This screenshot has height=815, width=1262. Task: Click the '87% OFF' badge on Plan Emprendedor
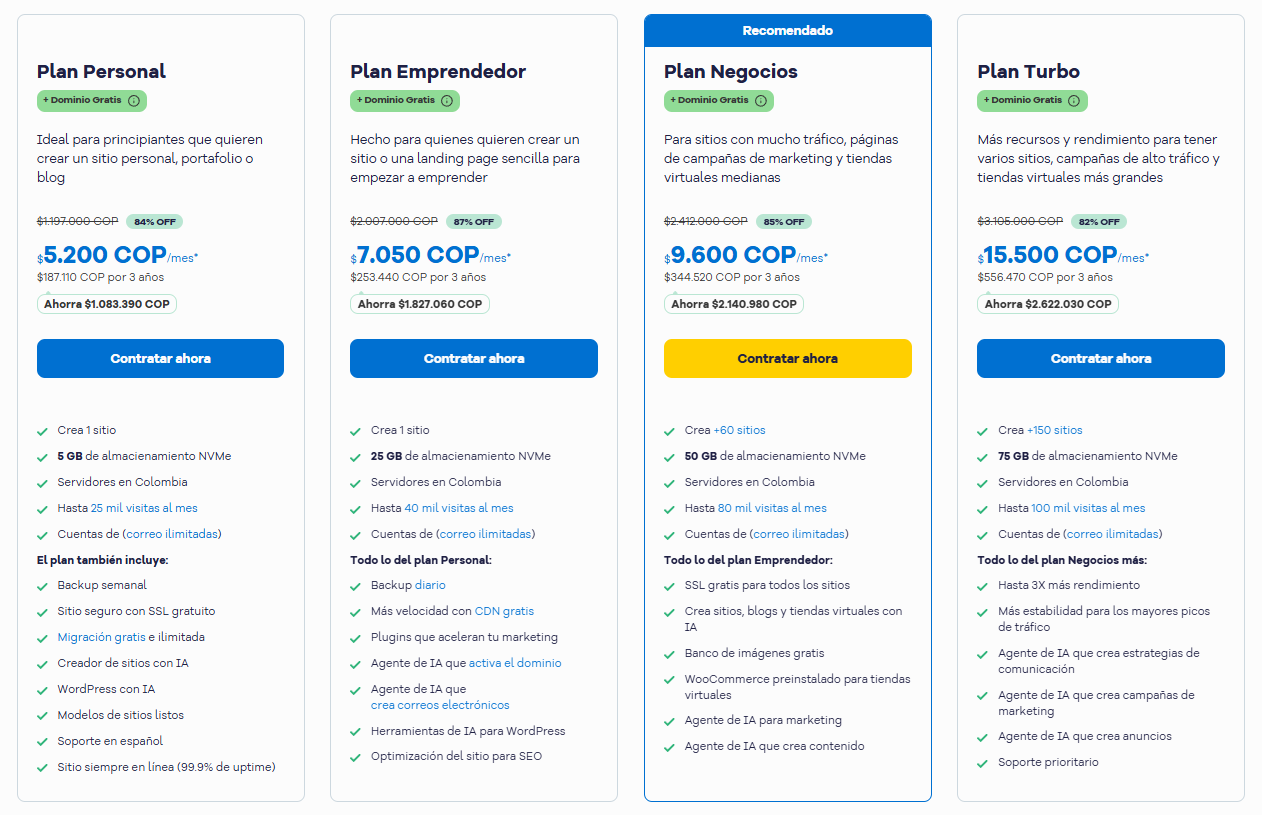point(473,221)
